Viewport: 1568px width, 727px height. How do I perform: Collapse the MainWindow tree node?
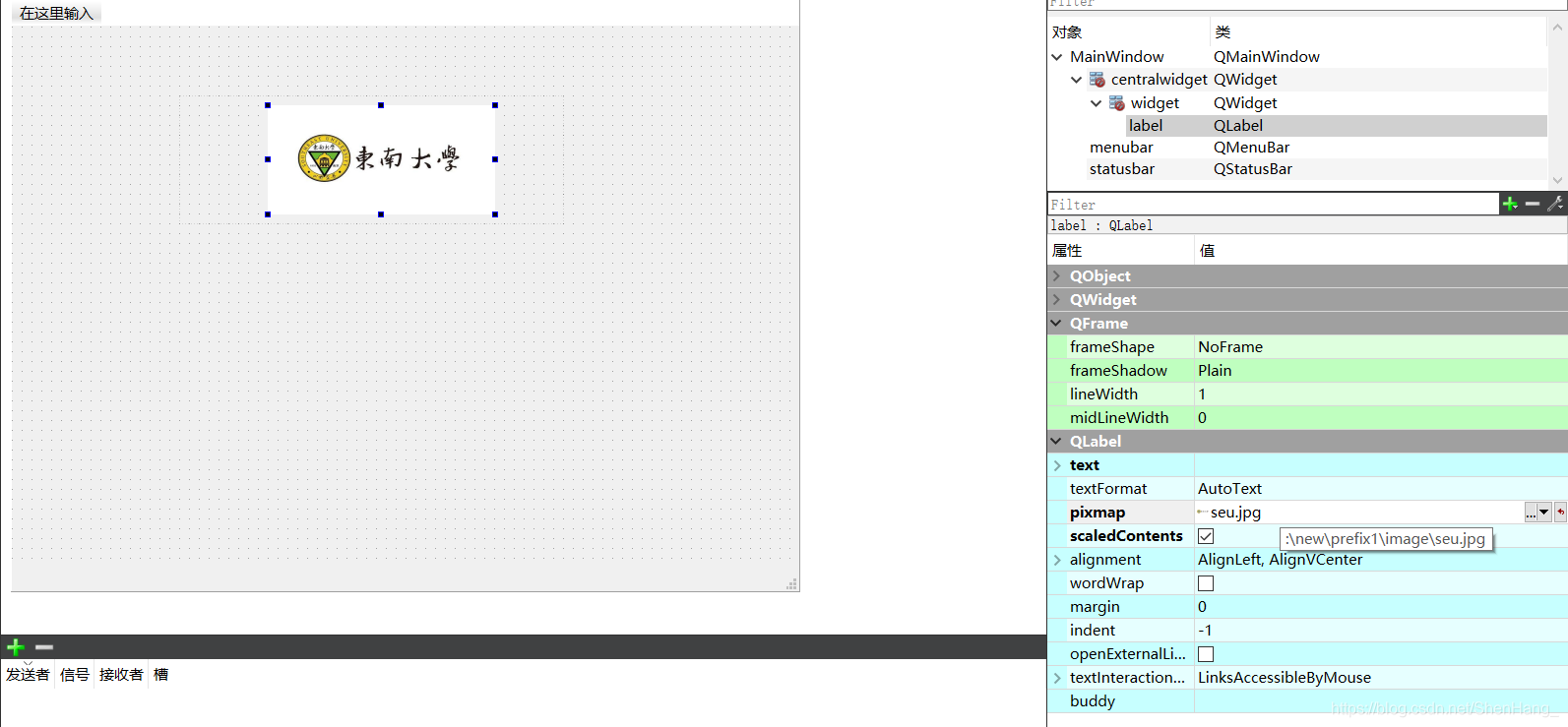point(1057,57)
